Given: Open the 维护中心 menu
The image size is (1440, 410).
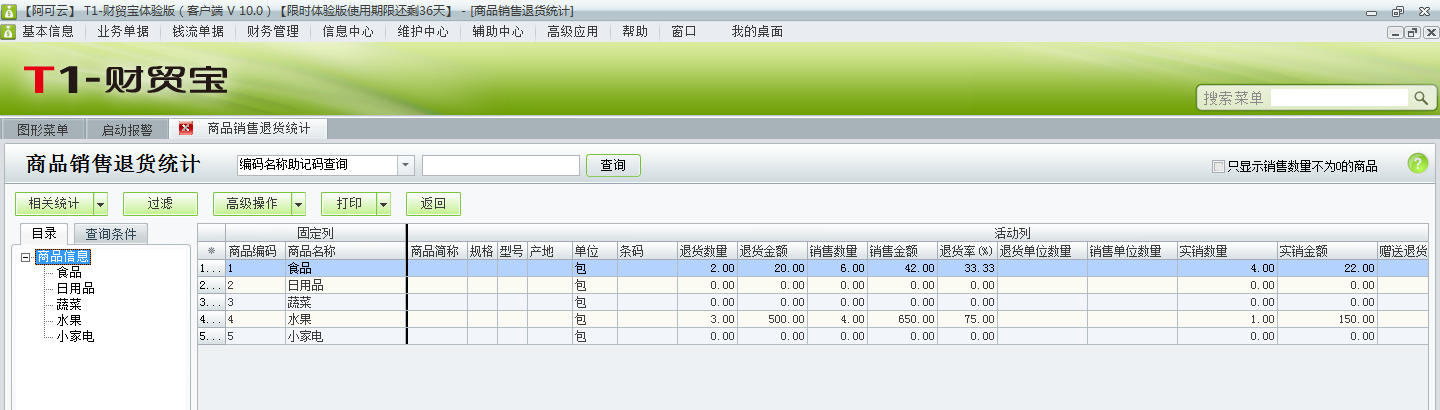Looking at the screenshot, I should [423, 31].
